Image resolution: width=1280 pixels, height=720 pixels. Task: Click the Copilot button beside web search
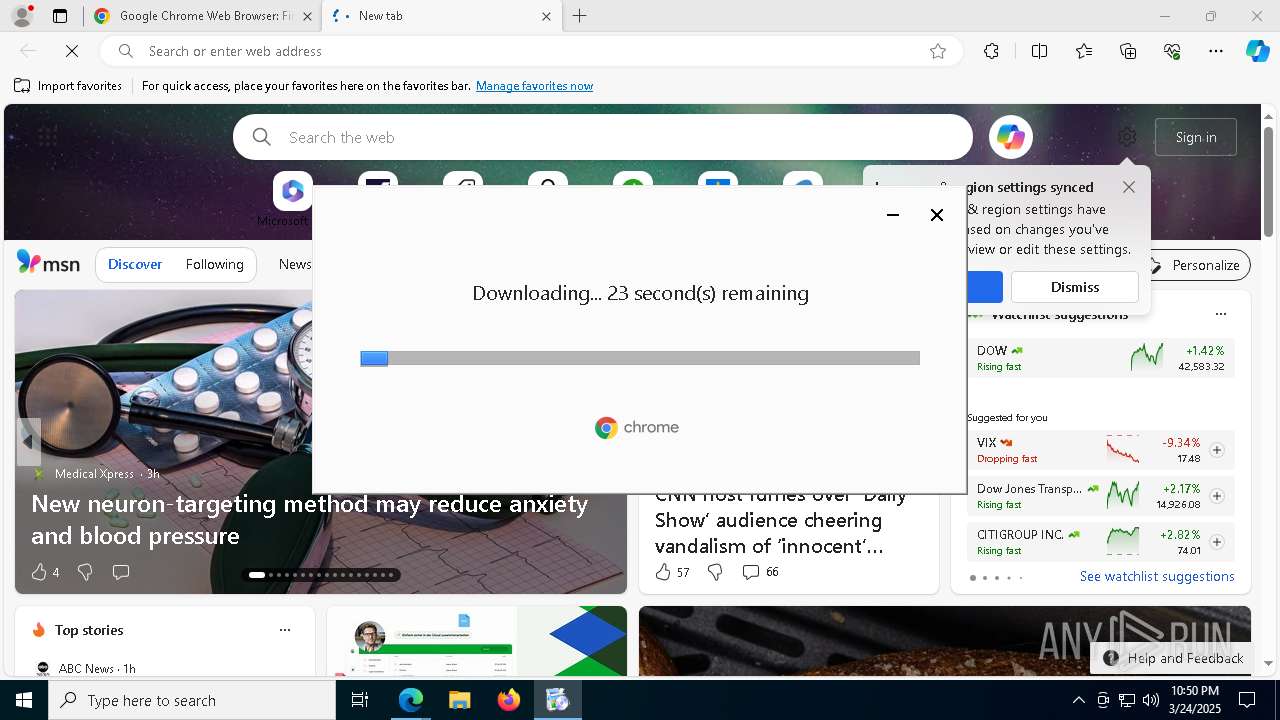point(1010,137)
